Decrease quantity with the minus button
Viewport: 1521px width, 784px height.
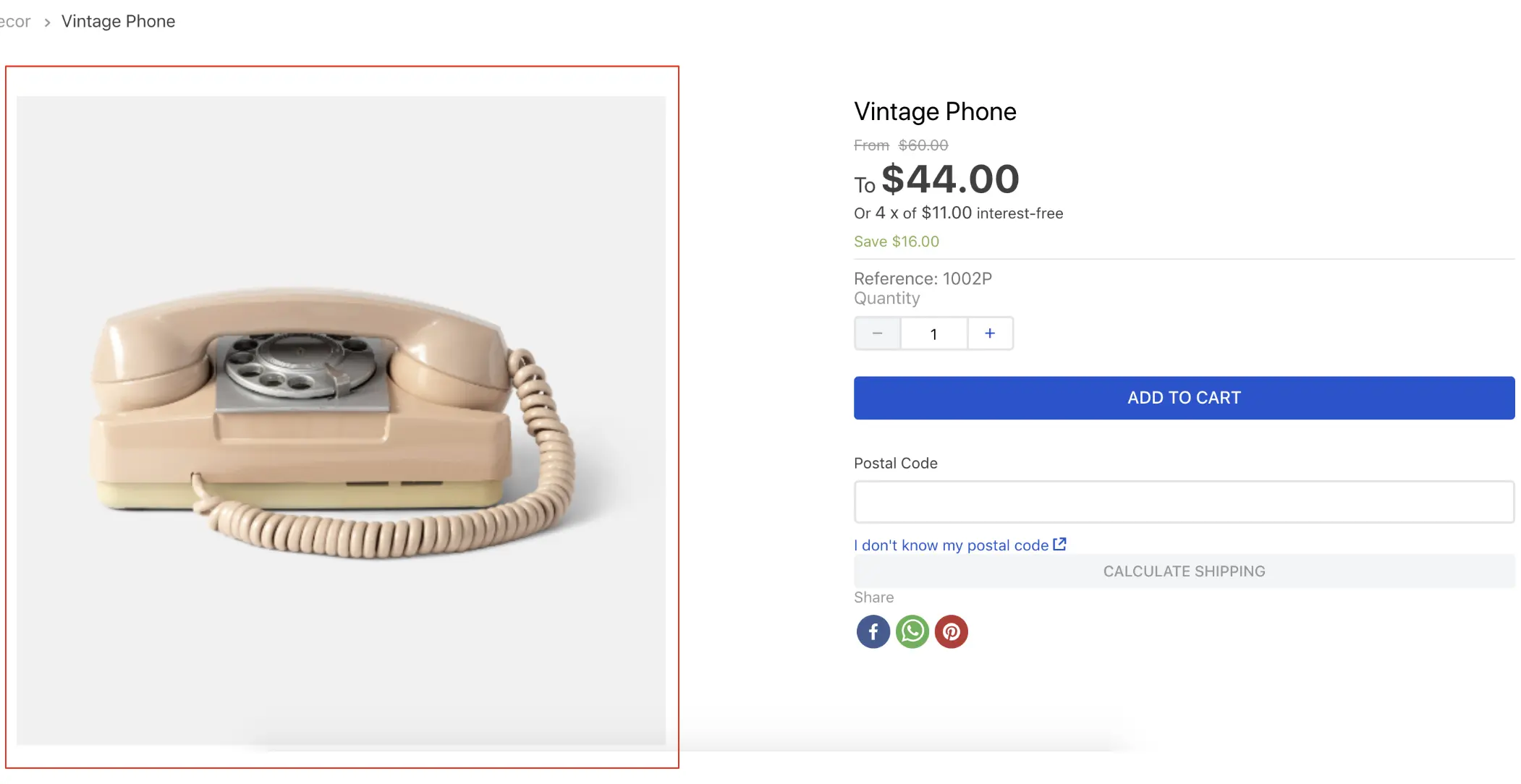(877, 333)
